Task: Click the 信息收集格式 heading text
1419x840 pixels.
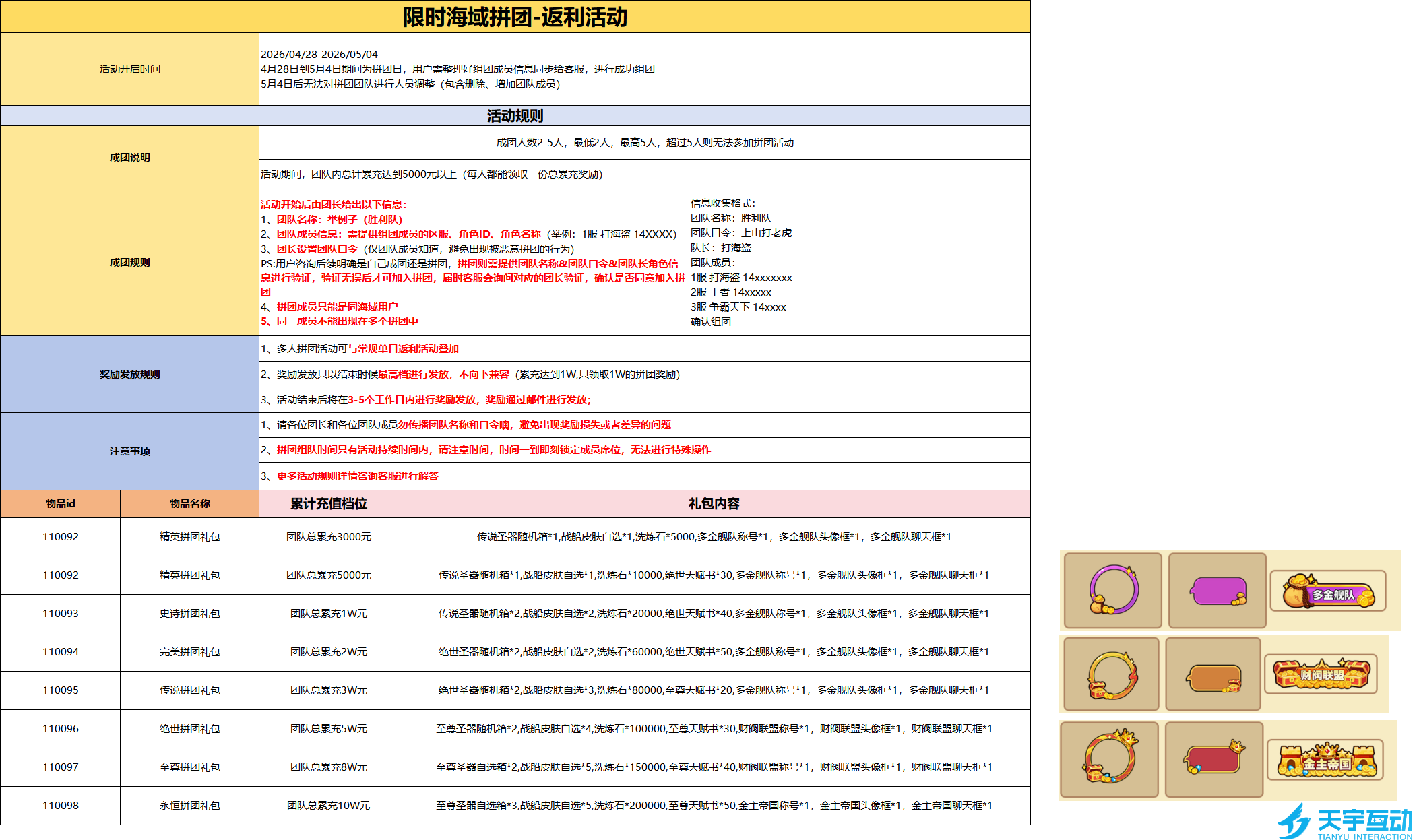Action: click(x=723, y=203)
